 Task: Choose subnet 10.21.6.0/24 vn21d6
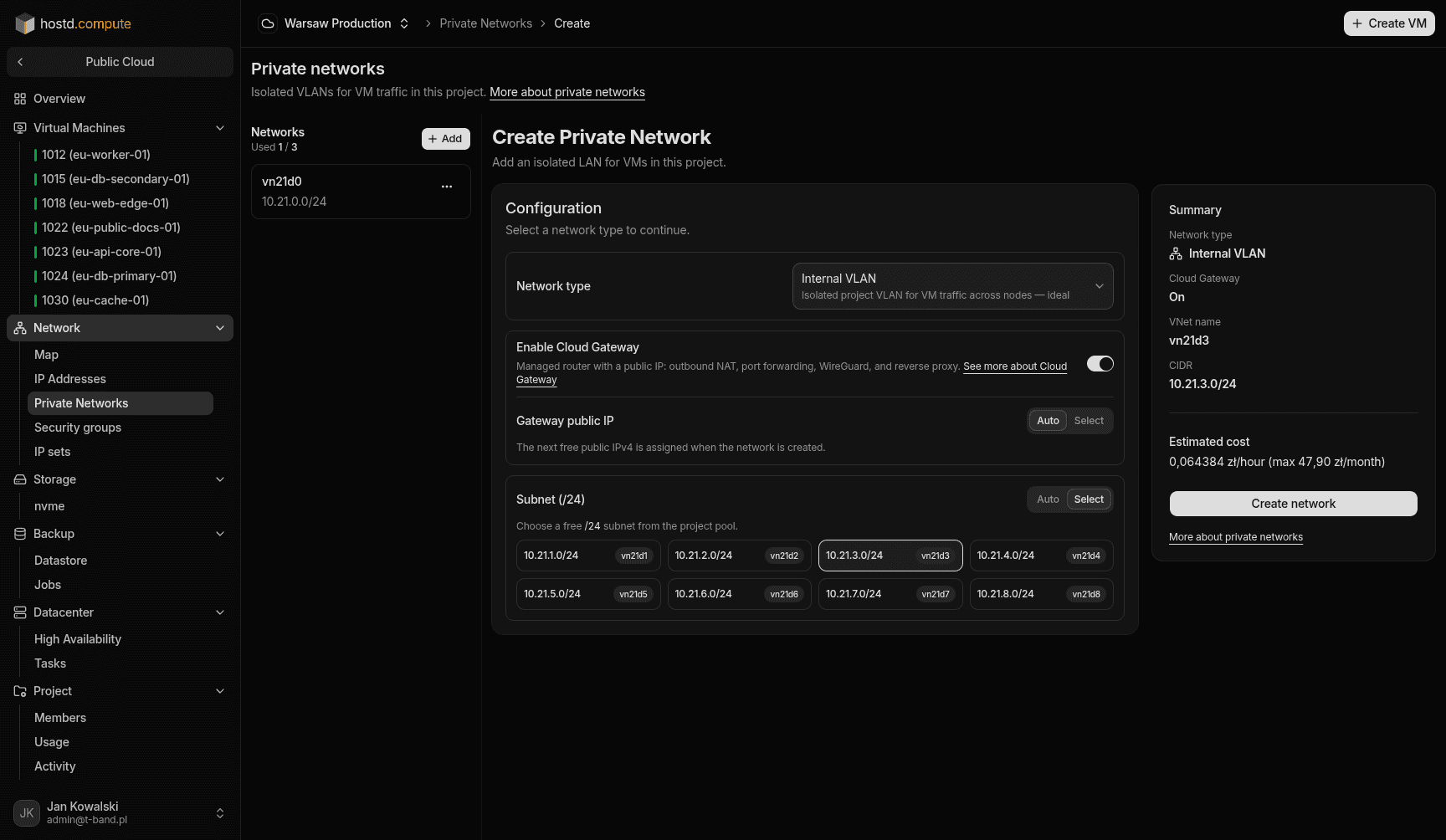click(x=740, y=594)
